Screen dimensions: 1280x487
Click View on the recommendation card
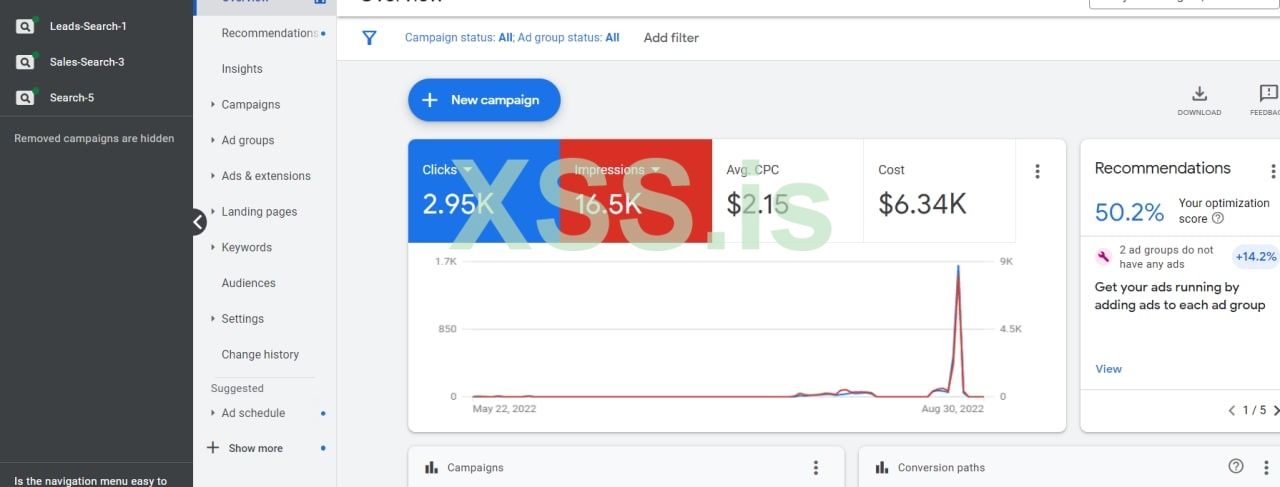pos(1108,369)
